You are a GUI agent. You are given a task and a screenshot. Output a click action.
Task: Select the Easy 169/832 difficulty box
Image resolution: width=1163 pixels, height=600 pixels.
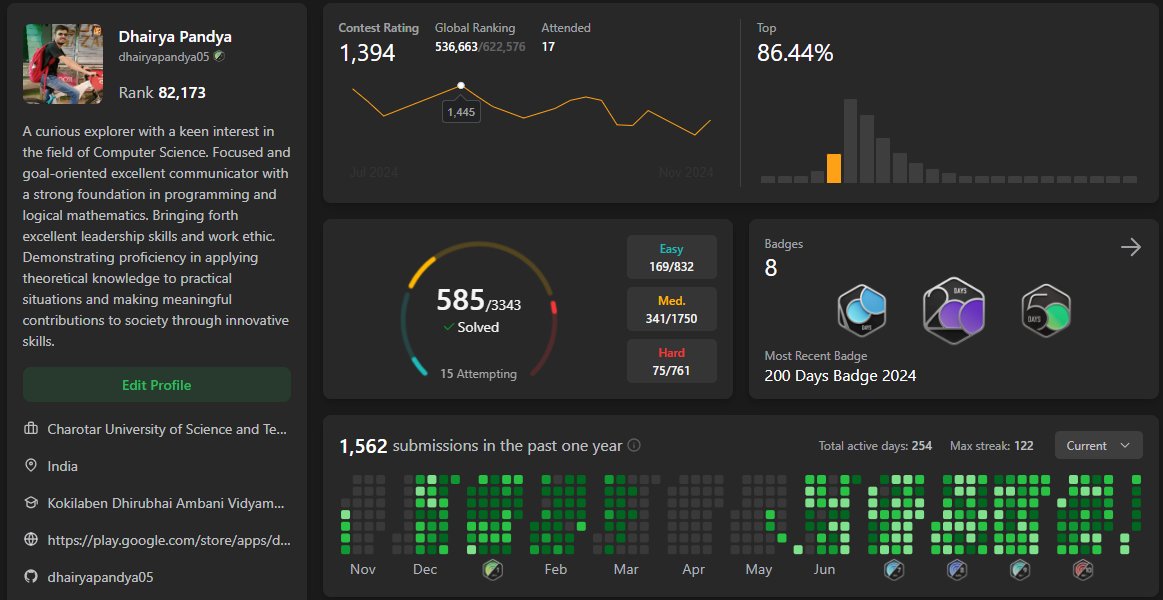[672, 257]
